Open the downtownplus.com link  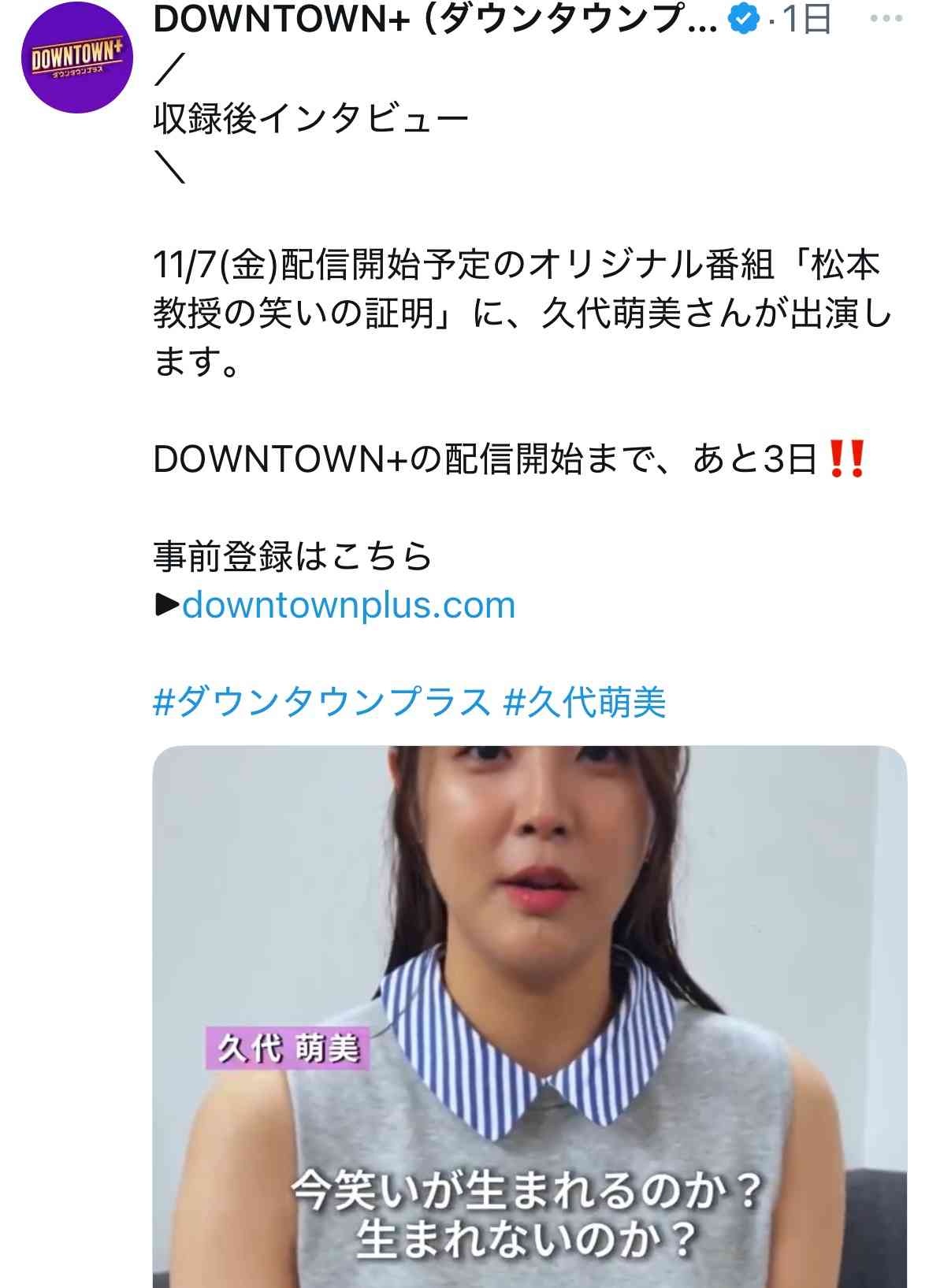348,605
